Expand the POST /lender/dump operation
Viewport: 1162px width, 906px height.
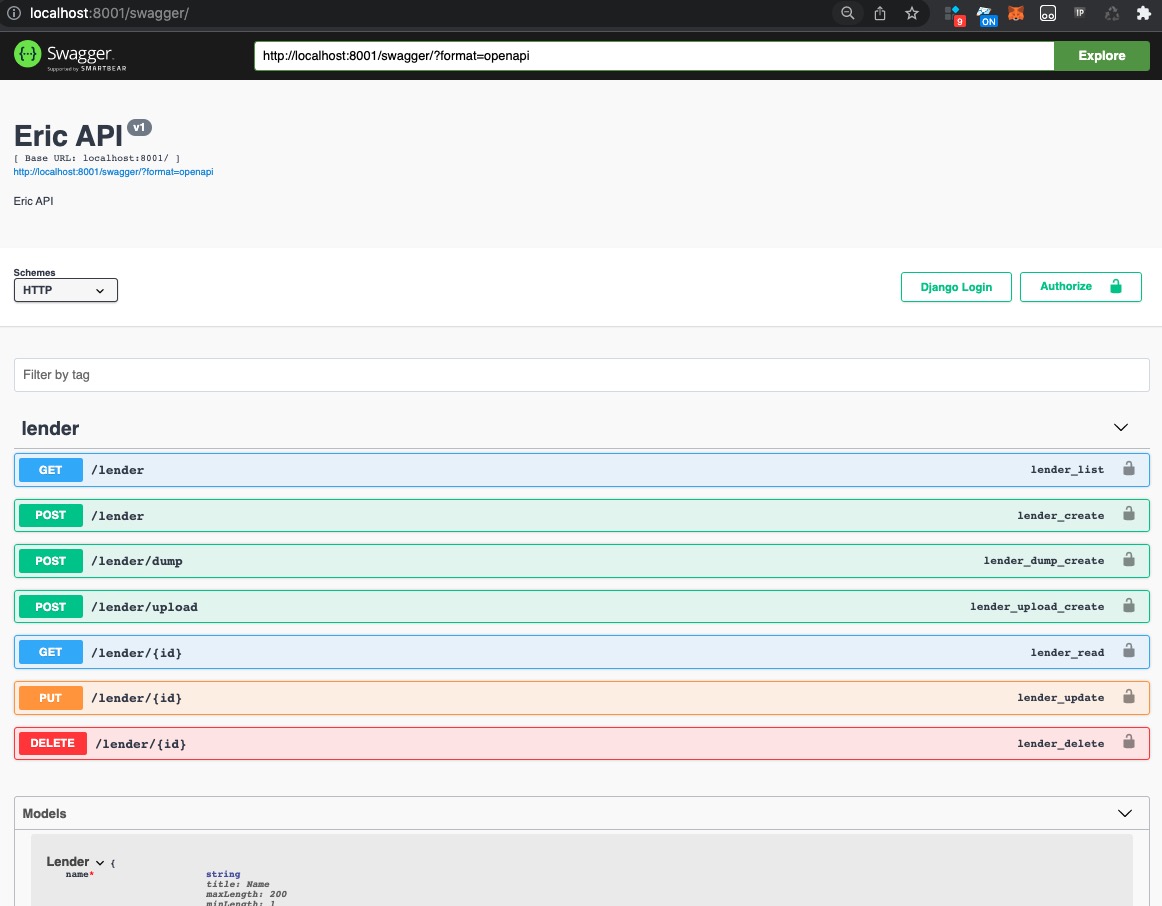tap(582, 561)
